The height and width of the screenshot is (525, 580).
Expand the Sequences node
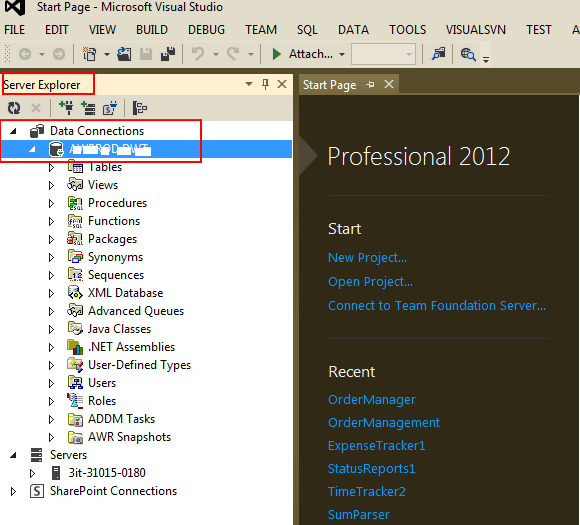point(51,275)
